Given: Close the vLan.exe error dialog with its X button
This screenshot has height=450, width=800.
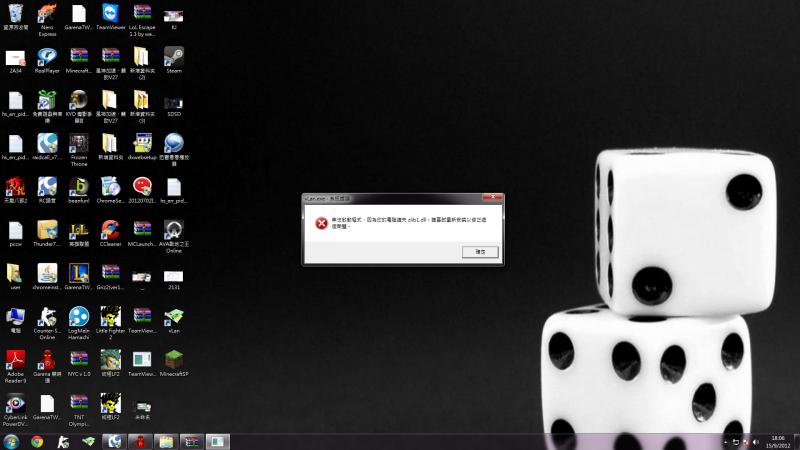Looking at the screenshot, I should pyautogui.click(x=492, y=197).
